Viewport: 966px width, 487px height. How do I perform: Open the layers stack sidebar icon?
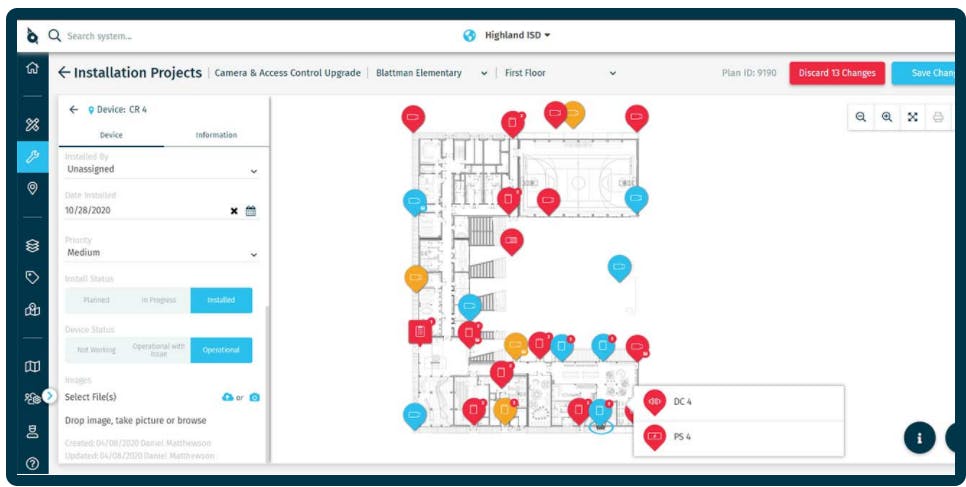click(x=32, y=245)
